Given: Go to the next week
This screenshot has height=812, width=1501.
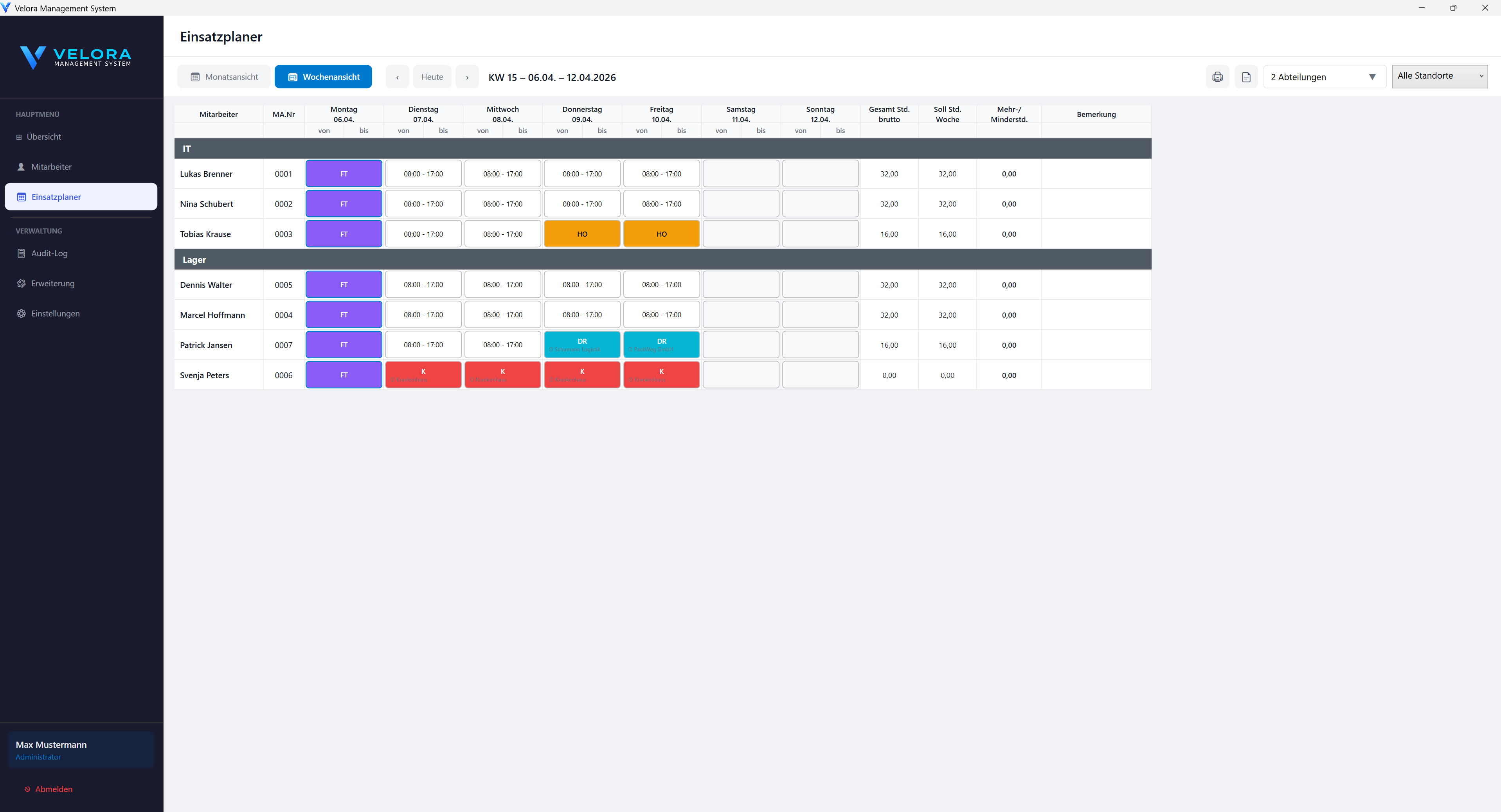Looking at the screenshot, I should (x=467, y=77).
